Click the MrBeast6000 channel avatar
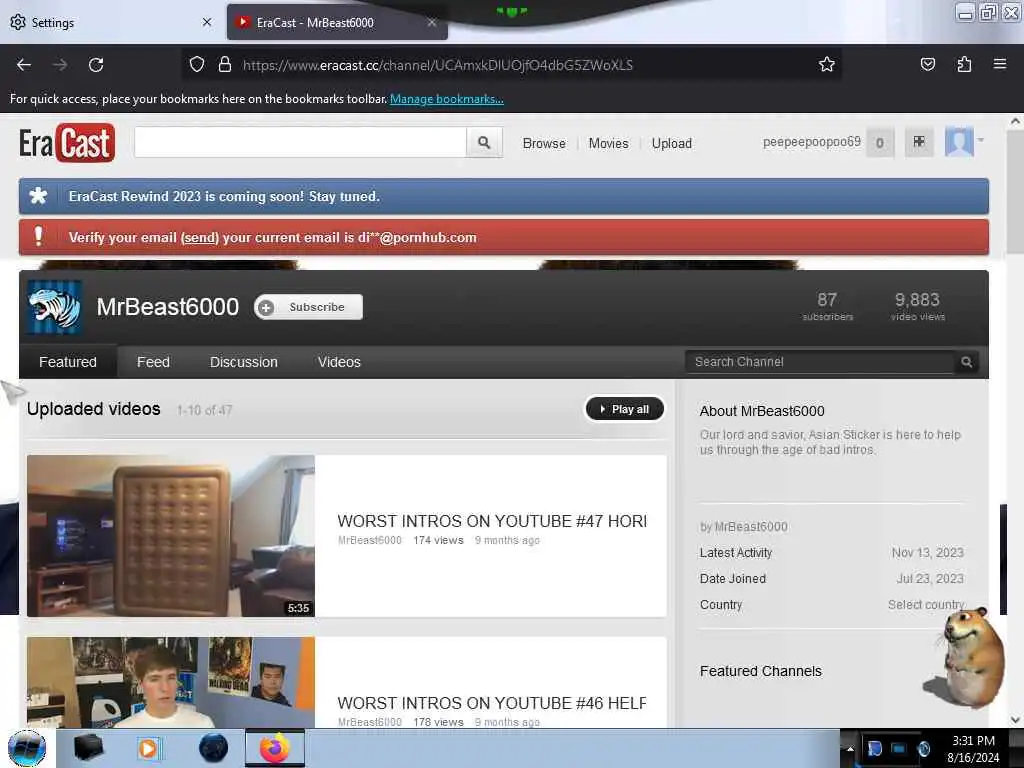 tap(55, 307)
